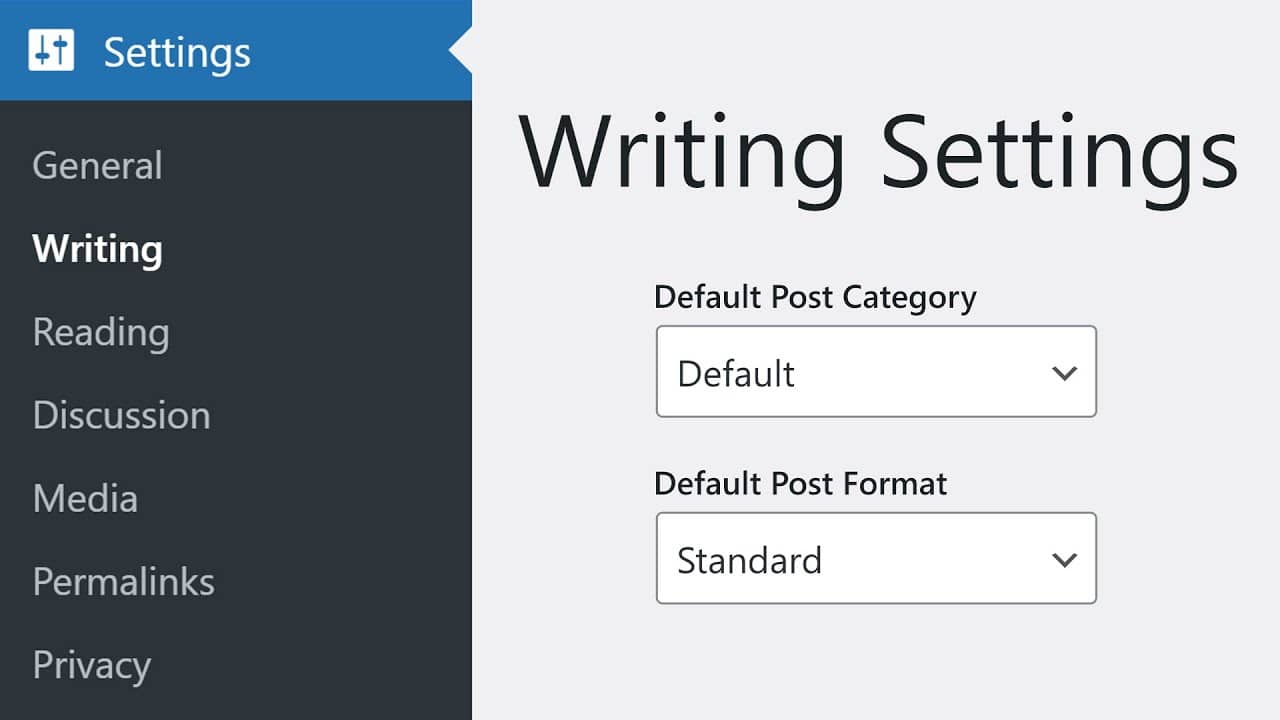Open the Permalinks settings page
This screenshot has width=1280, height=720.
(123, 581)
